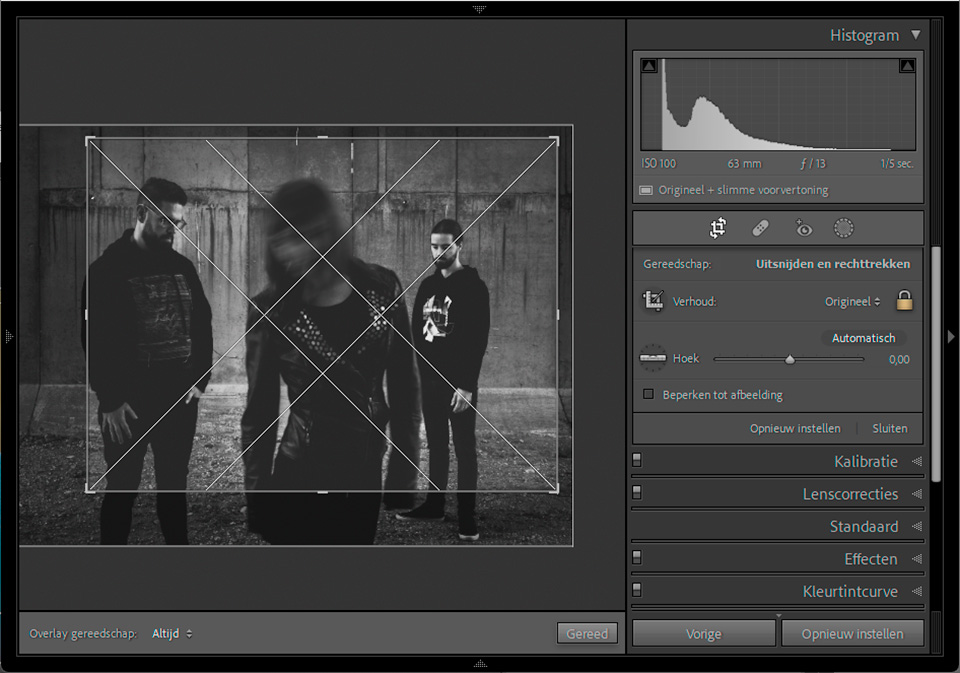Click the histogram graph
Image resolution: width=960 pixels, height=673 pixels.
pyautogui.click(x=778, y=104)
